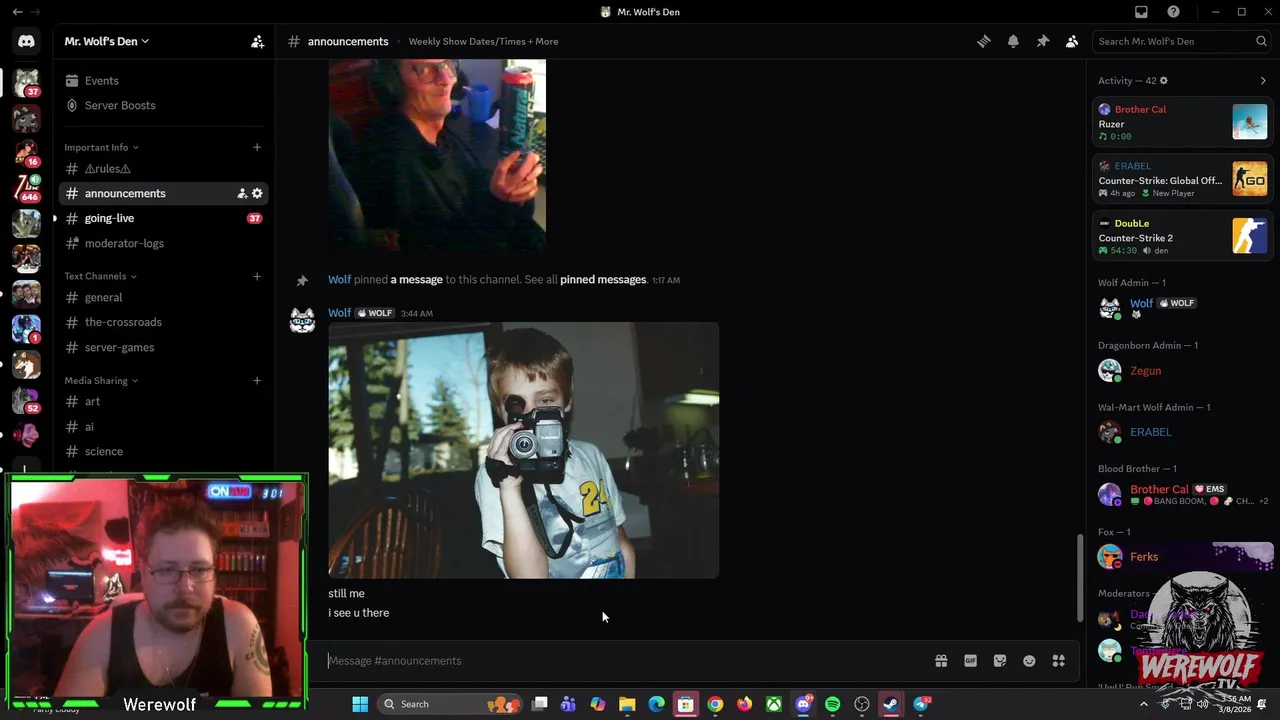The width and height of the screenshot is (1280, 720).
Task: Select Brother Cal under Blood Brother
Action: pos(1182,494)
